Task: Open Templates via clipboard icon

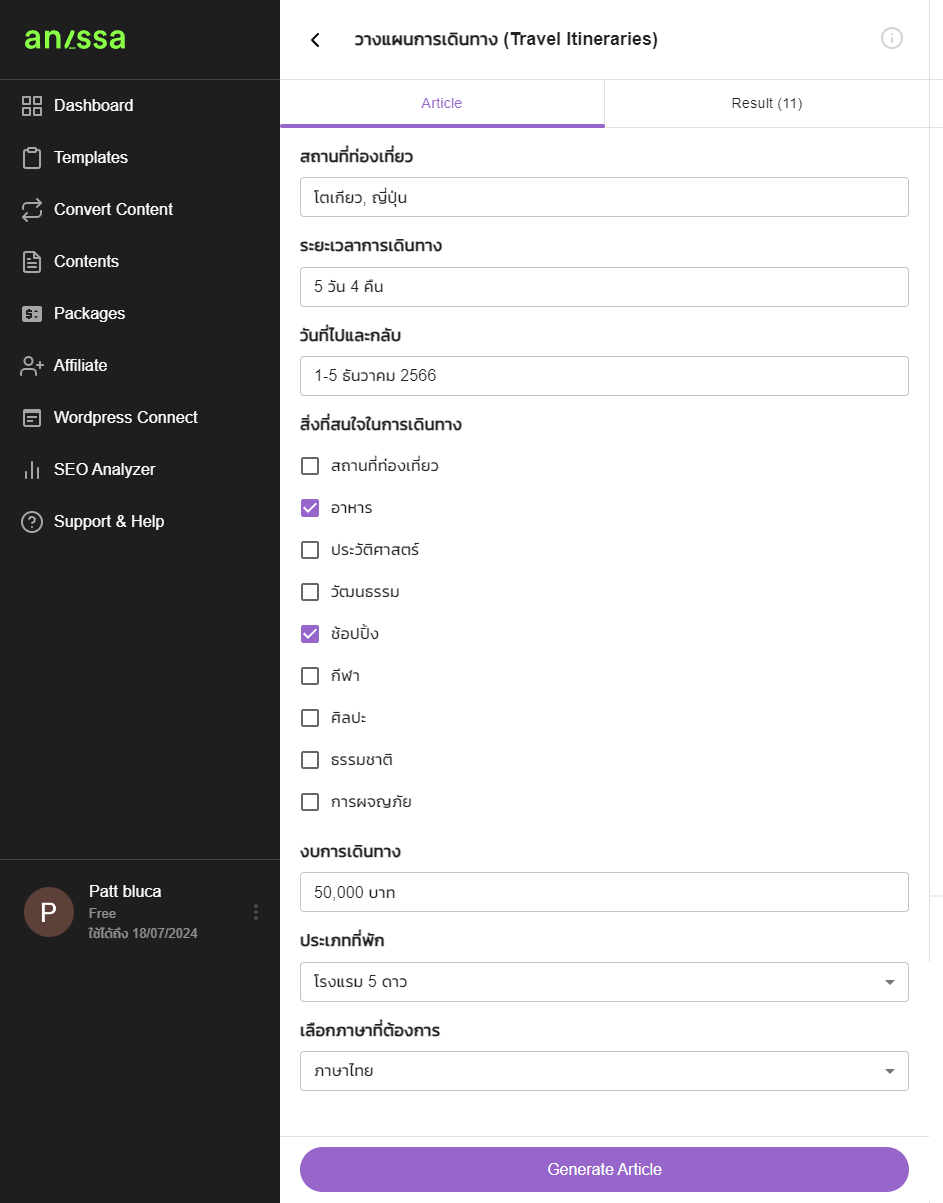Action: [x=32, y=157]
